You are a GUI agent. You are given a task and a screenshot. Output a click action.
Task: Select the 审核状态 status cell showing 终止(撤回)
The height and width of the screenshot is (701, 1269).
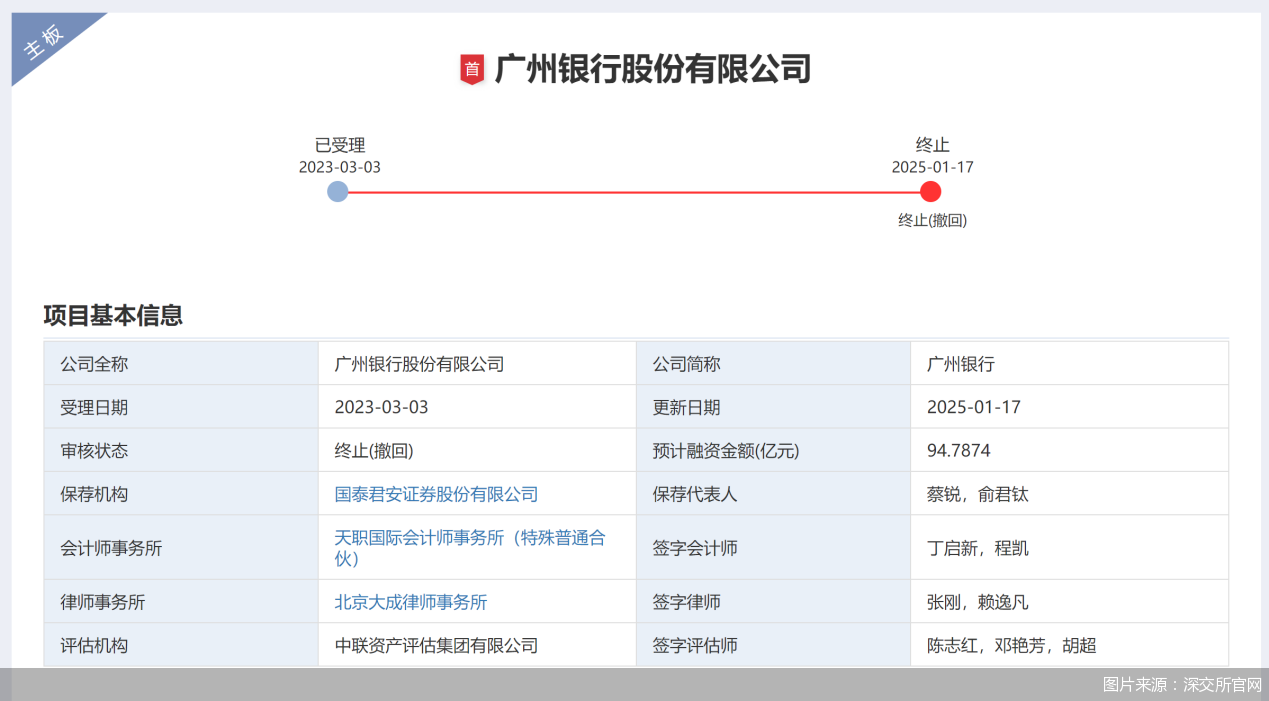[371, 450]
